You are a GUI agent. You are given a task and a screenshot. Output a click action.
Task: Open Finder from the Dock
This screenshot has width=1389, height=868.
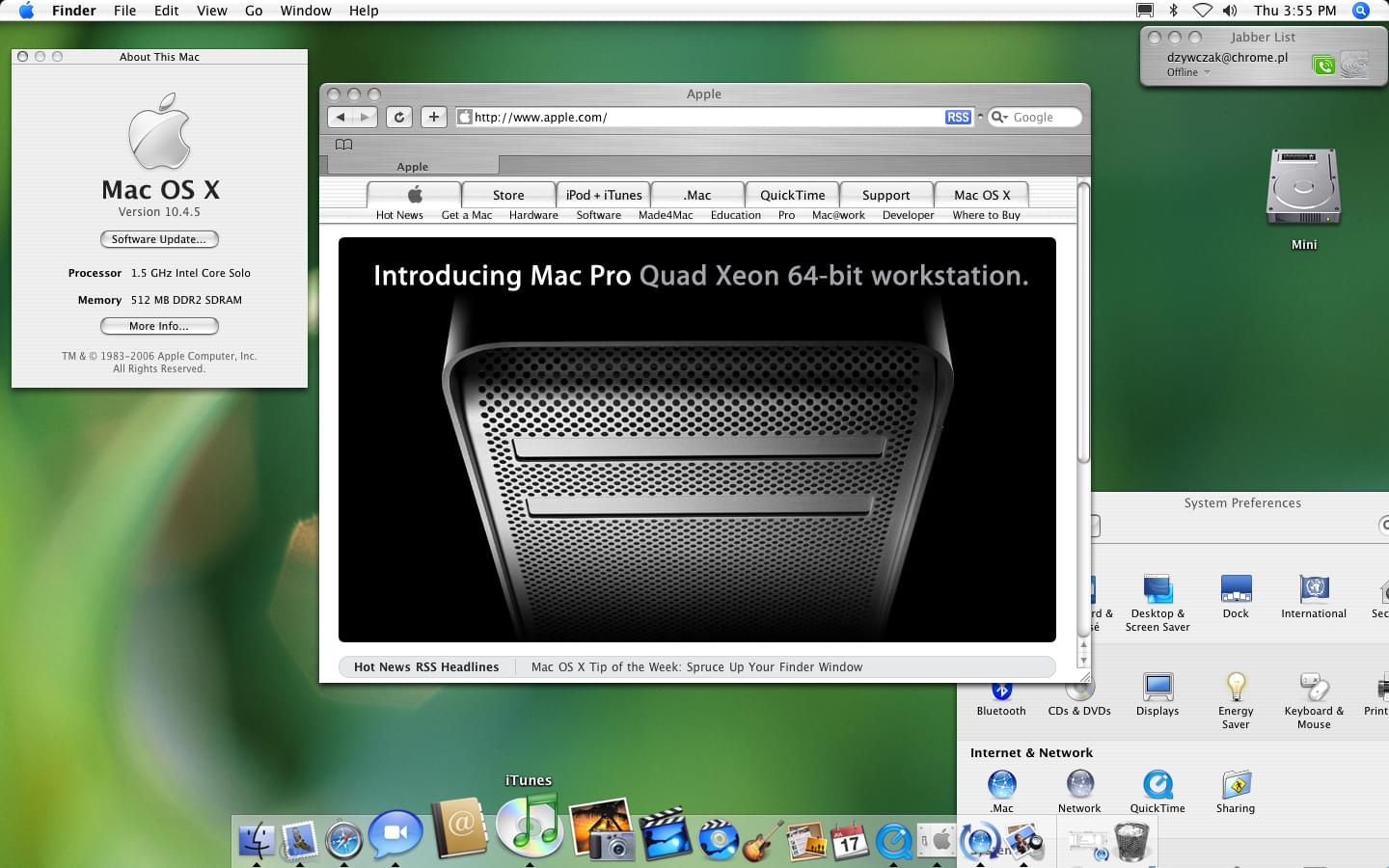(x=257, y=840)
